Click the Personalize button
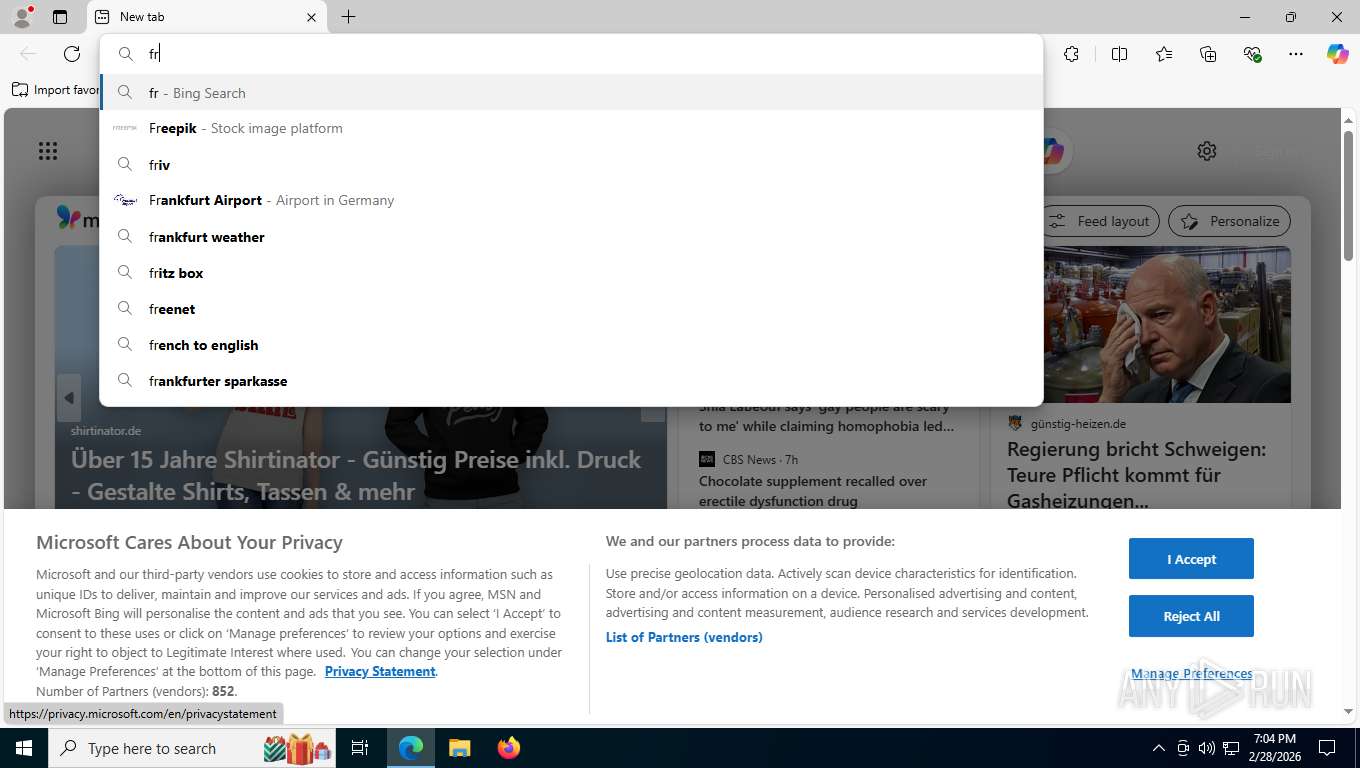Viewport: 1360px width, 768px height. point(1230,221)
